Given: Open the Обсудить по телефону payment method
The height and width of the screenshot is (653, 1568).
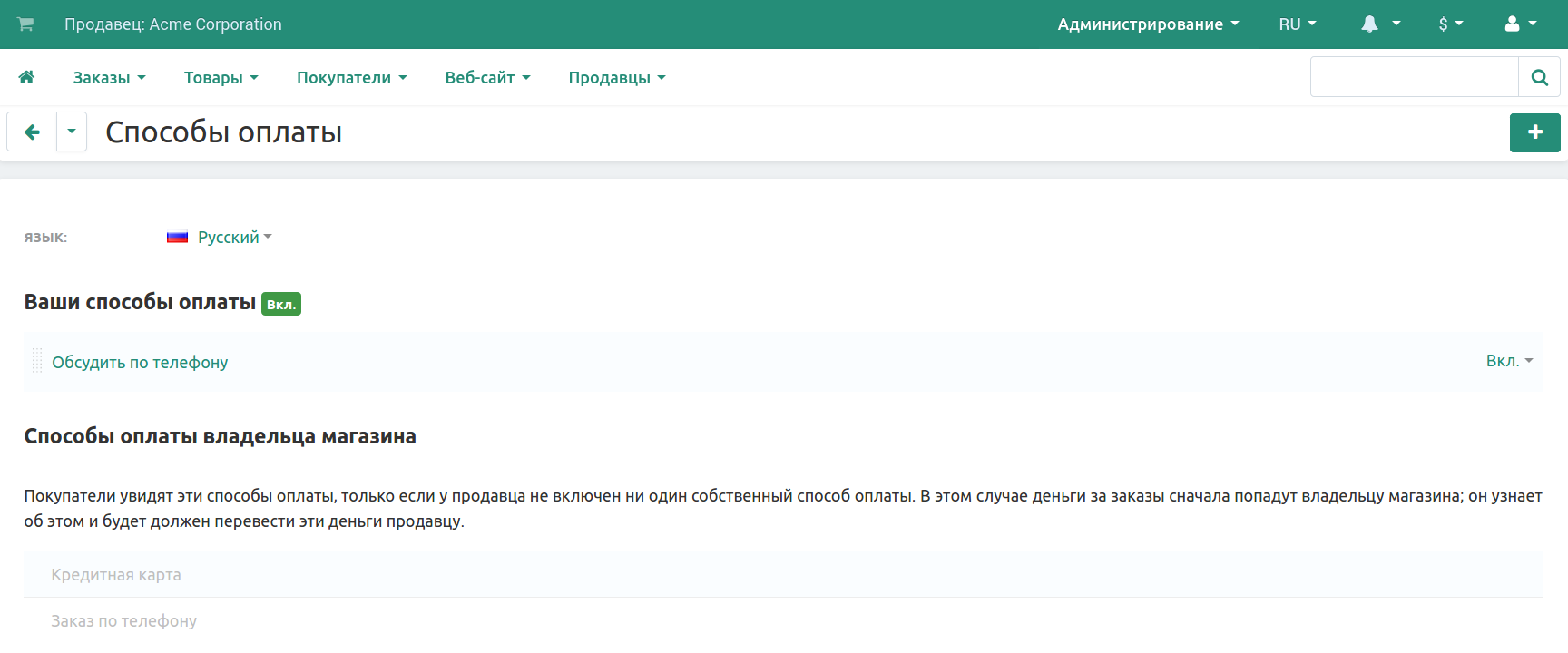Looking at the screenshot, I should 140,363.
